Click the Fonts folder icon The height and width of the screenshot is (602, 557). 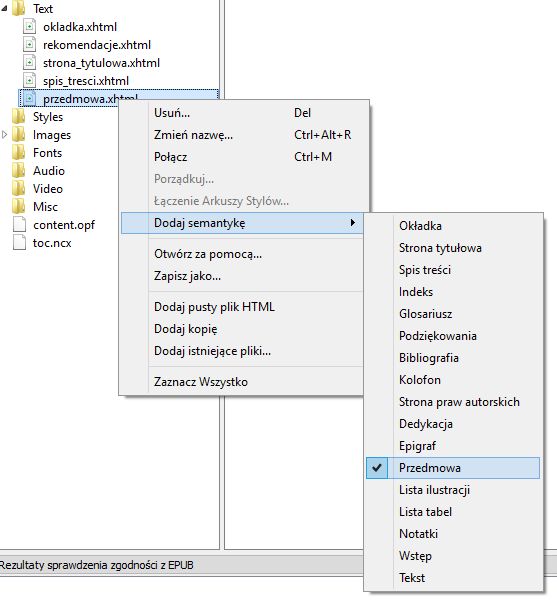(18, 153)
